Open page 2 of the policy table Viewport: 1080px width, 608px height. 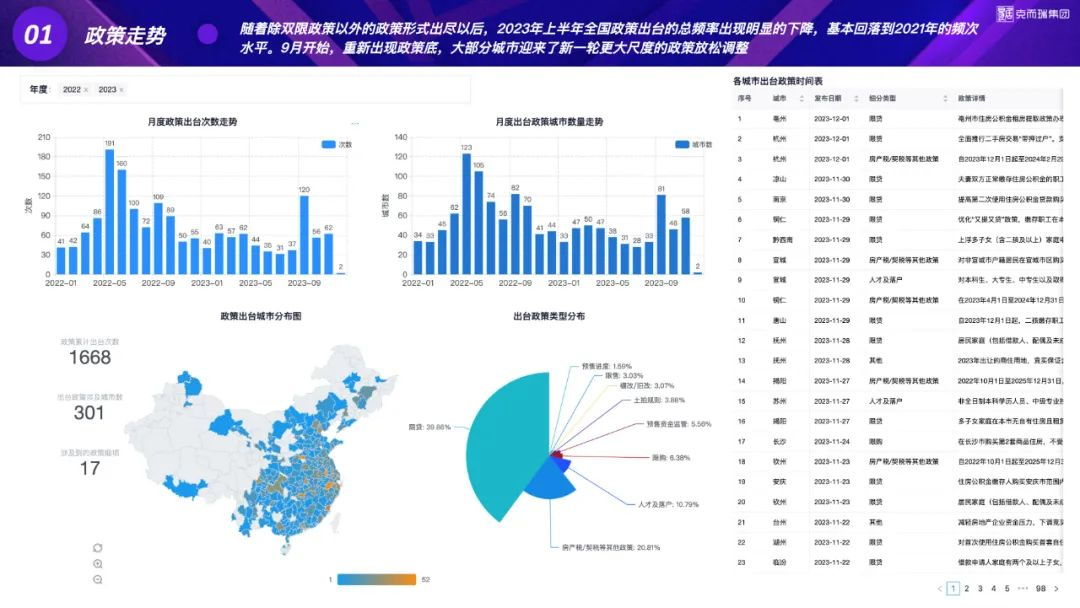(966, 589)
